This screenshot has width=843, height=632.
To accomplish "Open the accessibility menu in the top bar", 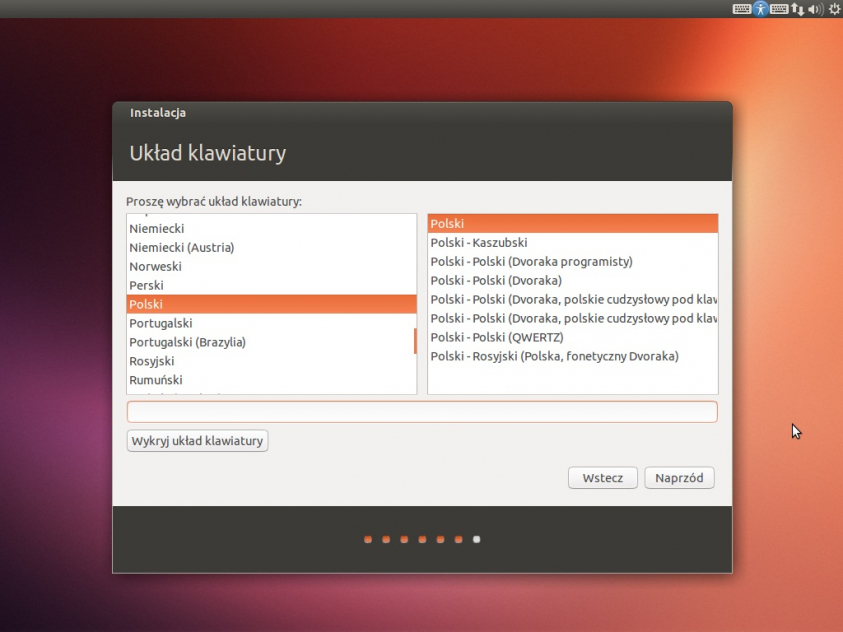I will [x=760, y=9].
